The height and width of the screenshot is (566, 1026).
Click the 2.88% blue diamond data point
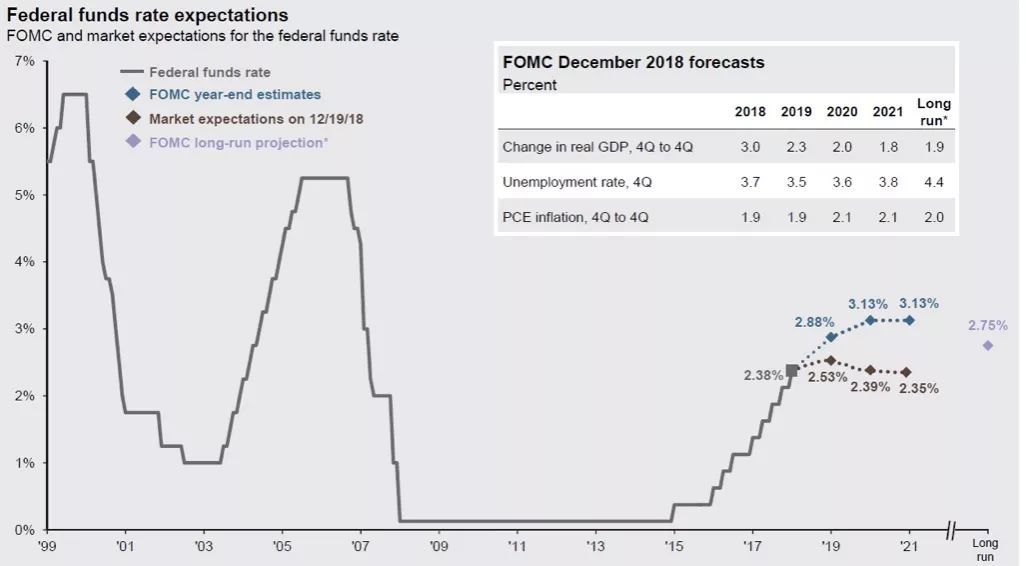click(x=832, y=337)
